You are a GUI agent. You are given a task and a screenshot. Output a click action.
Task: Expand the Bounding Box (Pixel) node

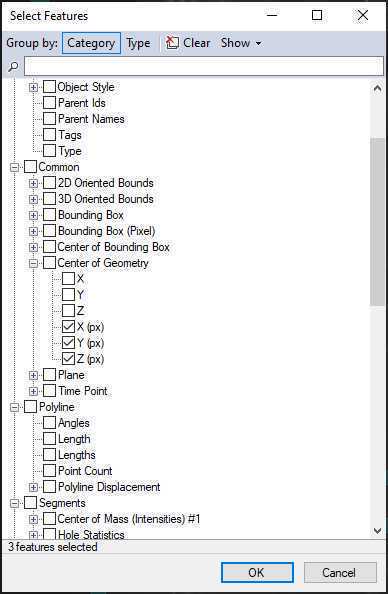[33, 231]
